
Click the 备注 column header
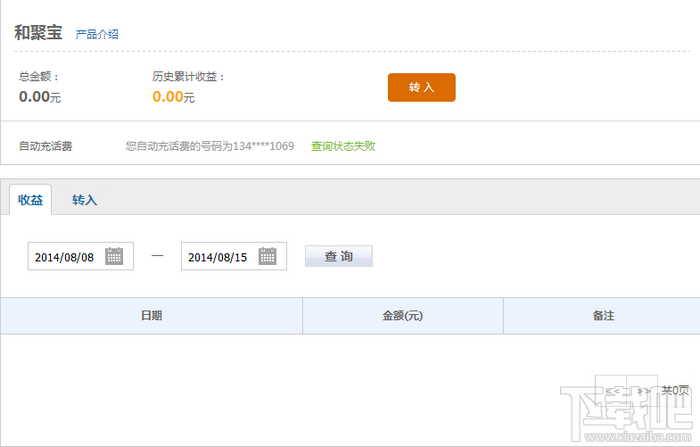click(603, 316)
